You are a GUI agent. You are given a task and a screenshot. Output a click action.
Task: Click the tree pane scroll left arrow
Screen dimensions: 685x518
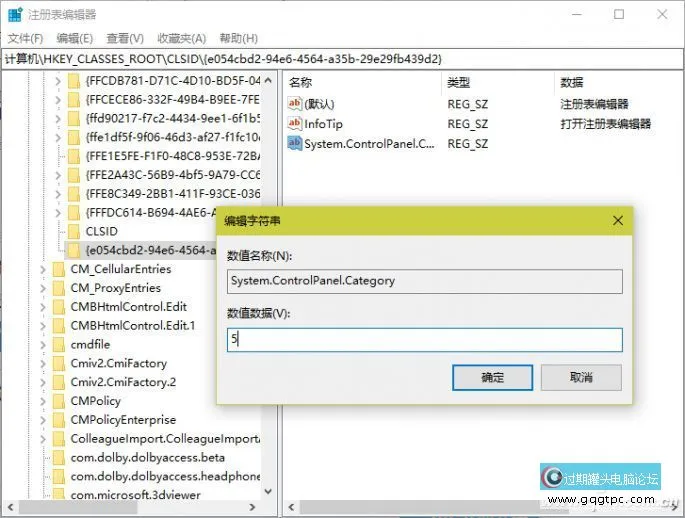pos(10,507)
